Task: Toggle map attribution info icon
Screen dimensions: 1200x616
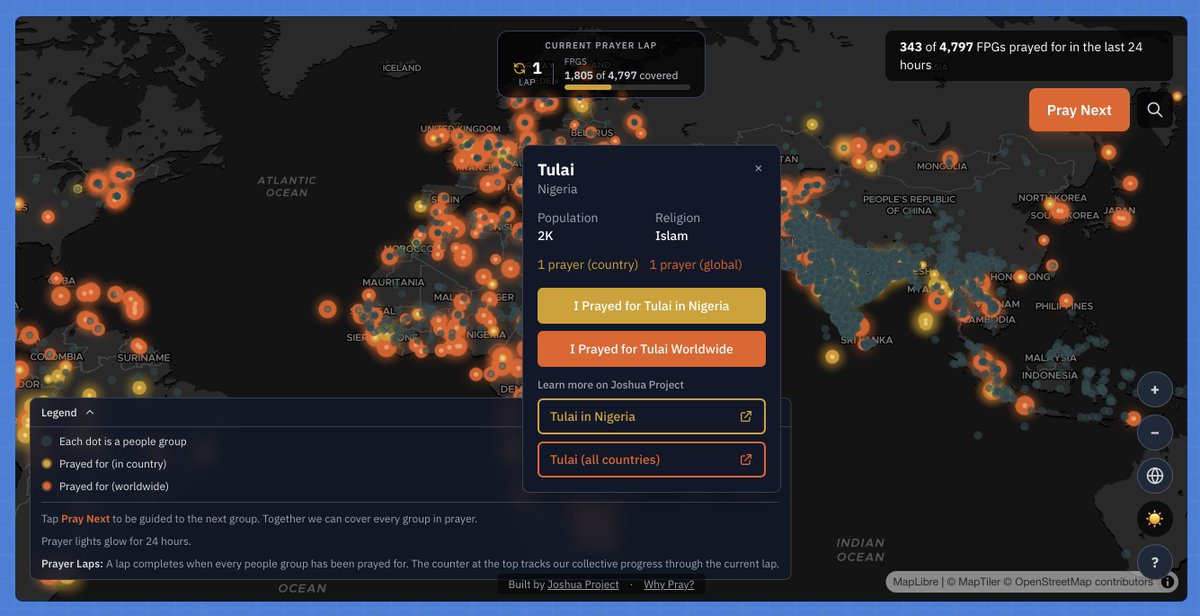Action: tap(1168, 582)
